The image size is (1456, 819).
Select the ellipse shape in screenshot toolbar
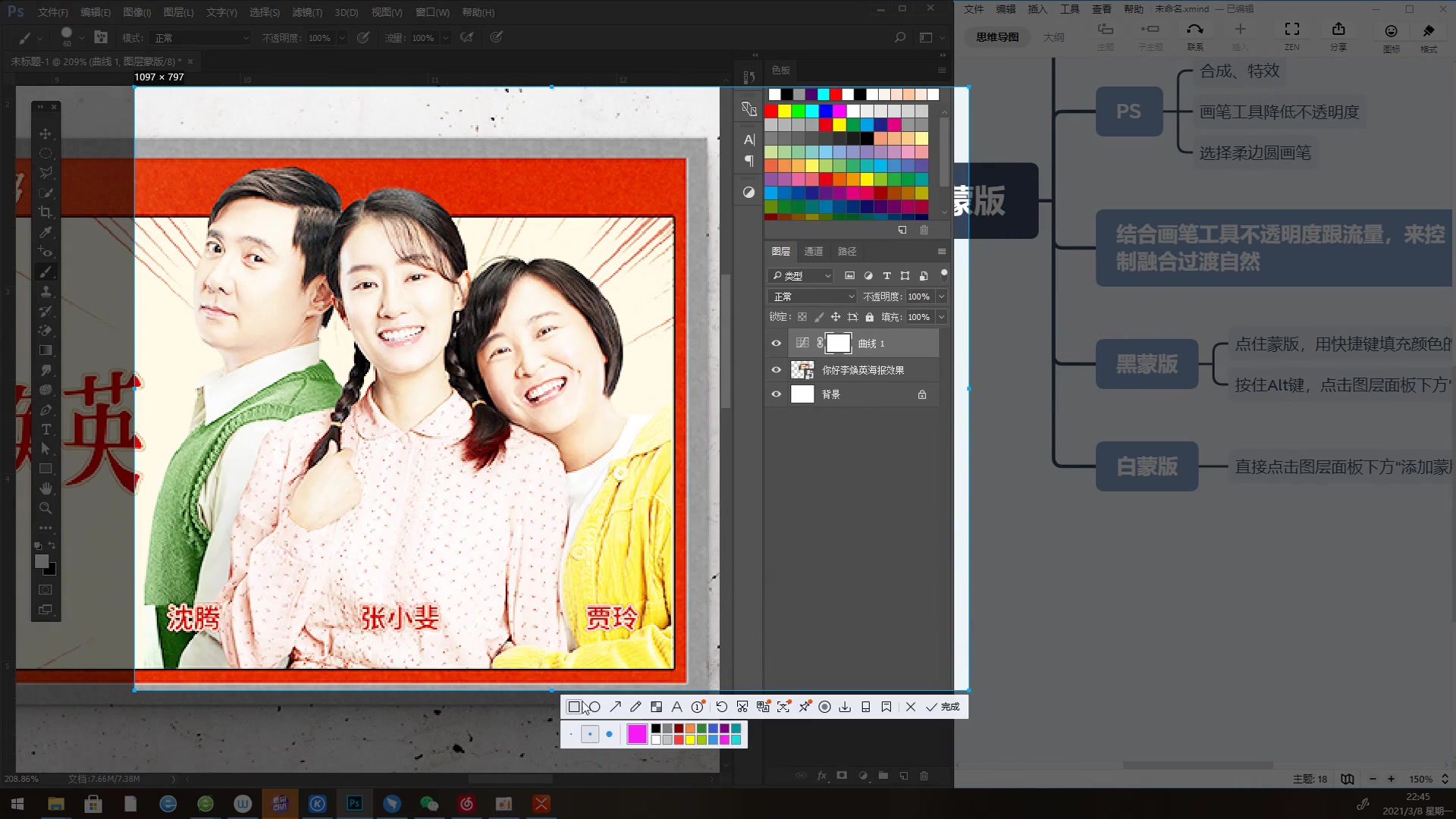point(595,707)
